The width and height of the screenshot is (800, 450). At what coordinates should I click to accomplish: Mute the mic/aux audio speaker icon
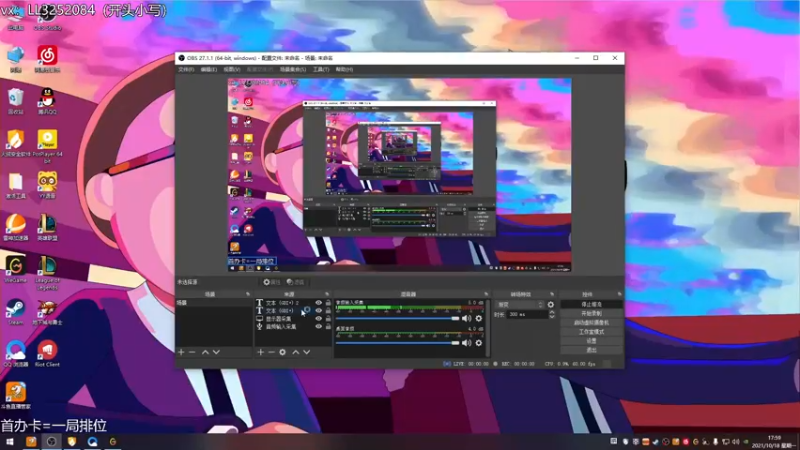click(466, 318)
